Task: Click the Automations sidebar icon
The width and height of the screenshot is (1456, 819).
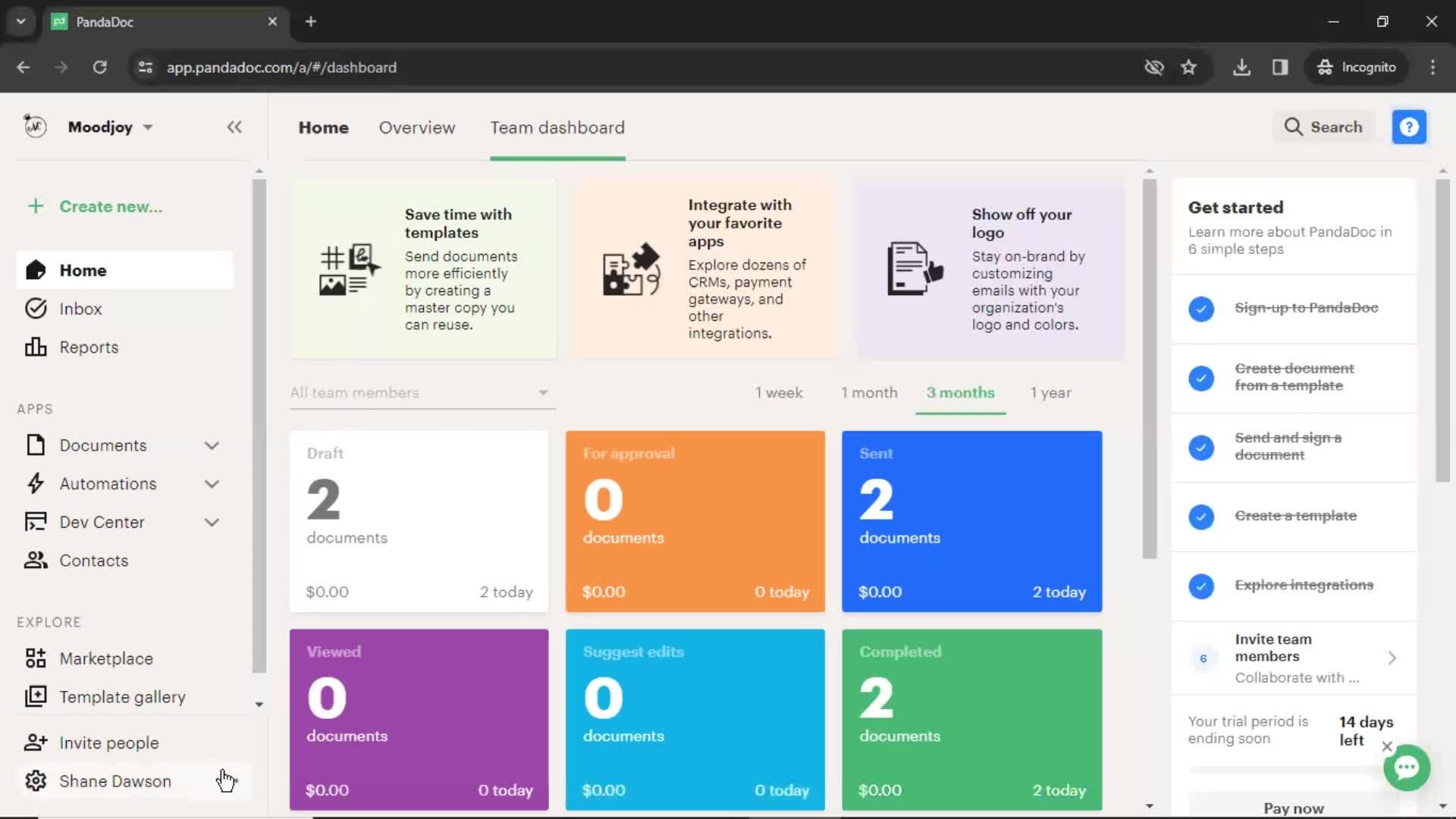Action: pyautogui.click(x=35, y=483)
